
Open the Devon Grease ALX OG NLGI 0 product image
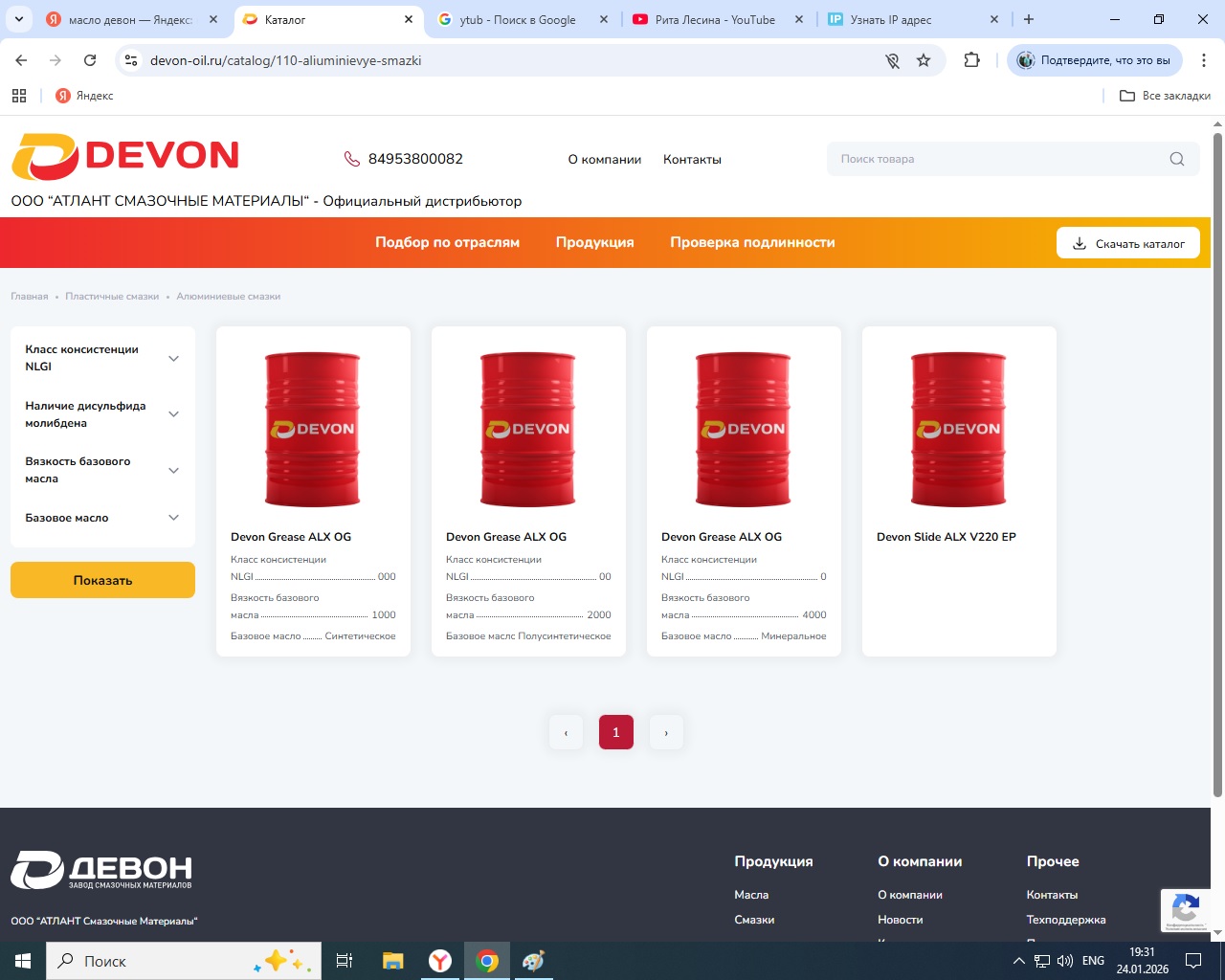pos(744,428)
